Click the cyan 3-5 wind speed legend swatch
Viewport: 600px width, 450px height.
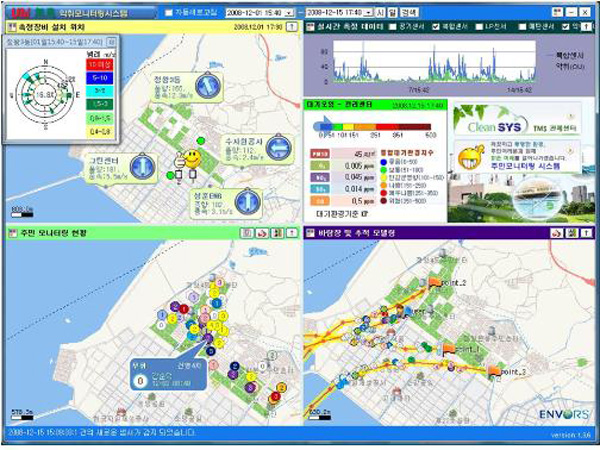100,91
